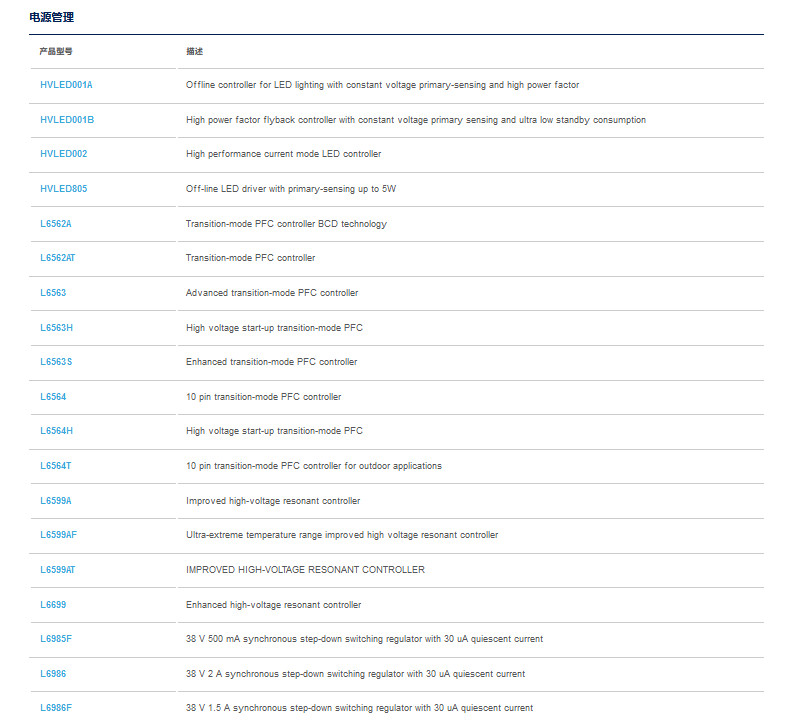Open the L6564H product link
Viewport: 805px width, 720px height.
click(x=56, y=430)
